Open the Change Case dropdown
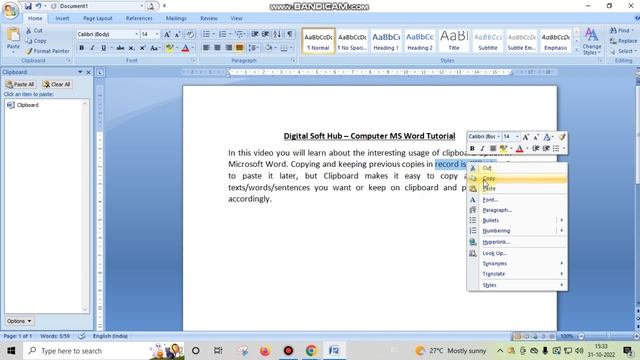The height and width of the screenshot is (360, 640). 154,48
